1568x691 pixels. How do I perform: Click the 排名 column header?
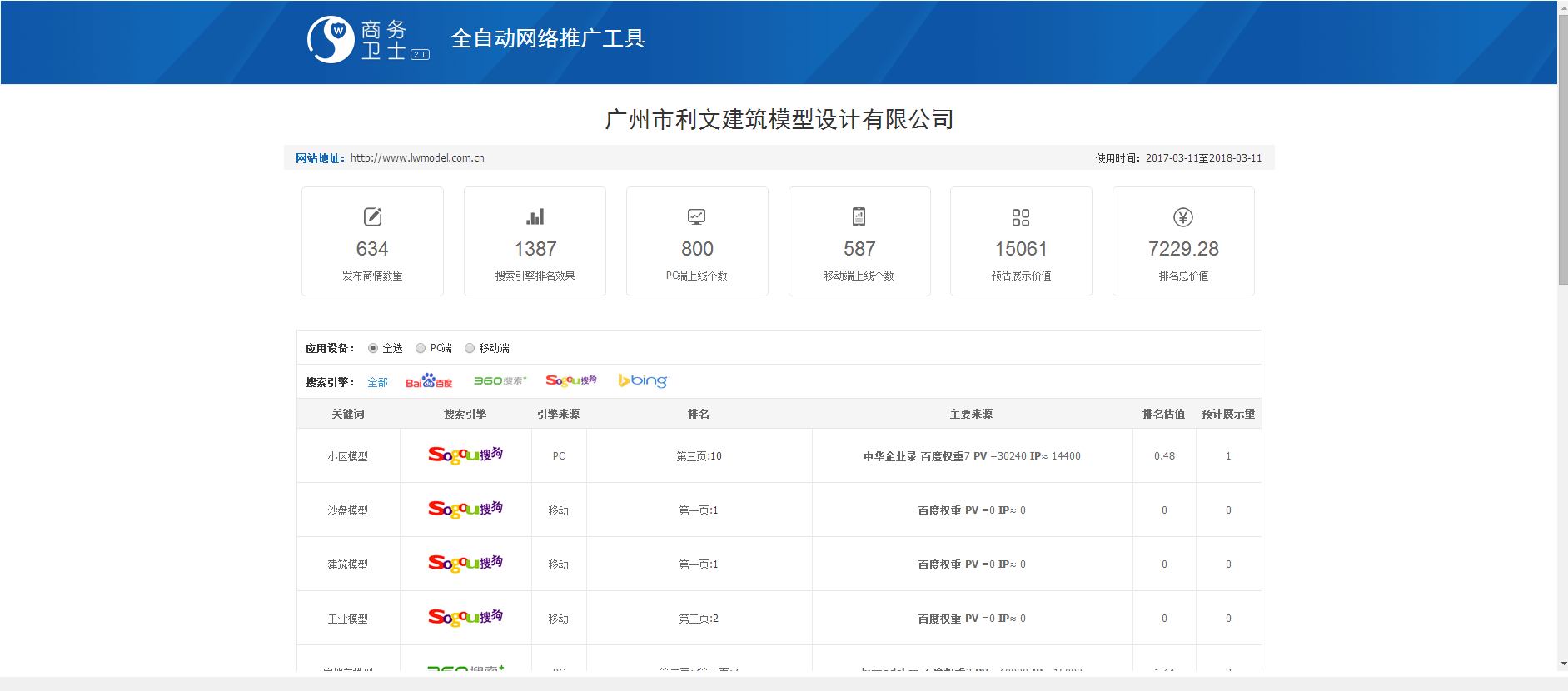tap(699, 414)
